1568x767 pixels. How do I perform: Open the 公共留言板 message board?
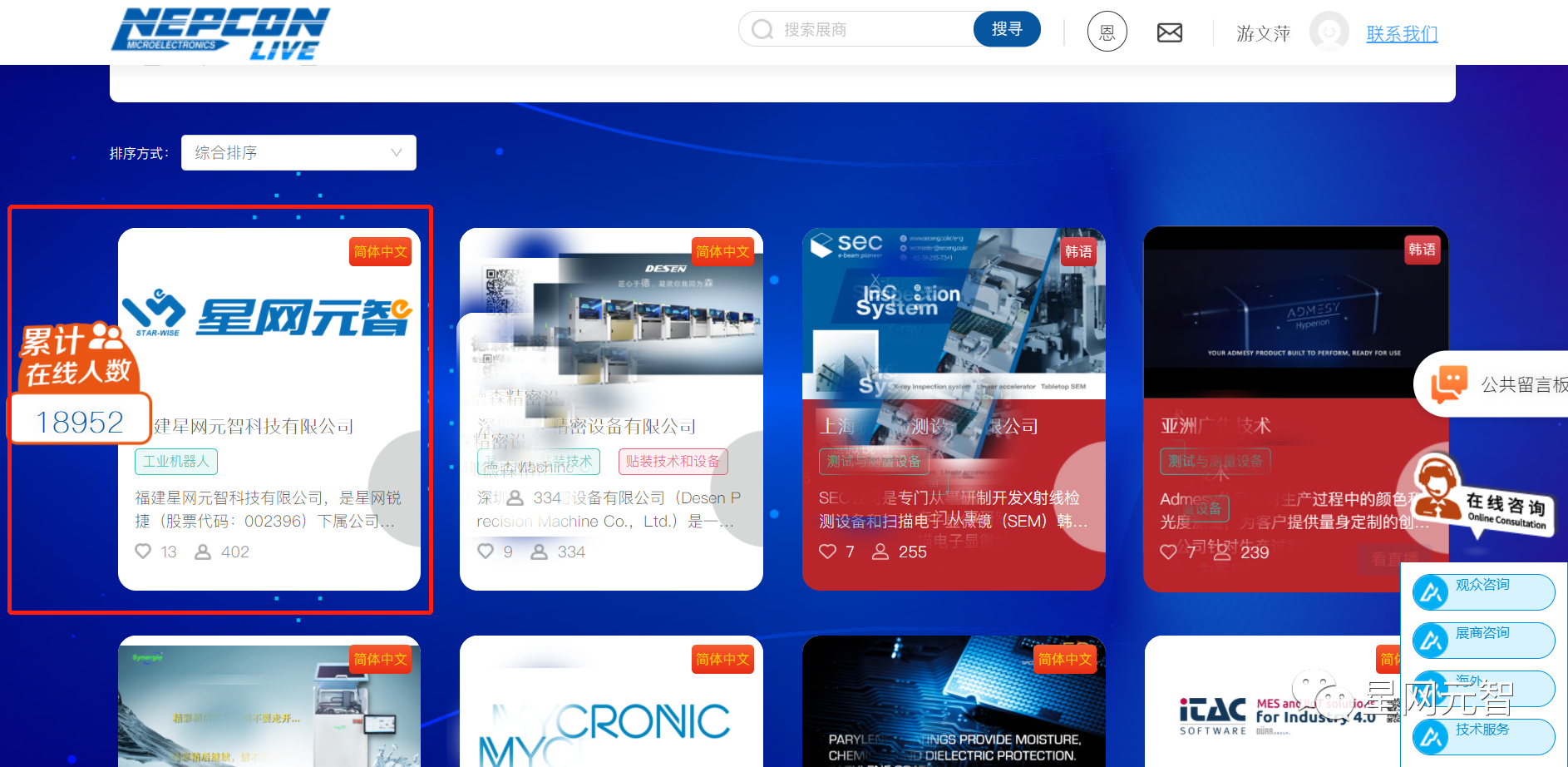click(x=1492, y=384)
